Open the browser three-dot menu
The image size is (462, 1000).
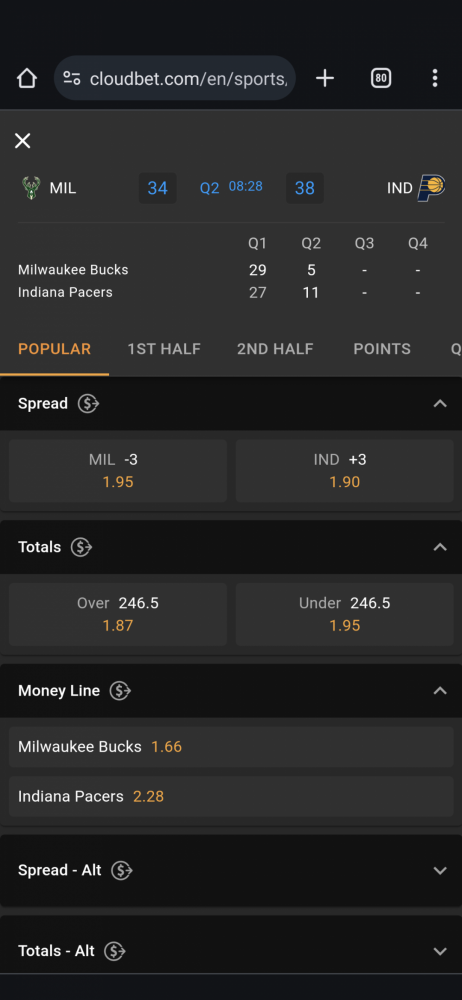435,78
